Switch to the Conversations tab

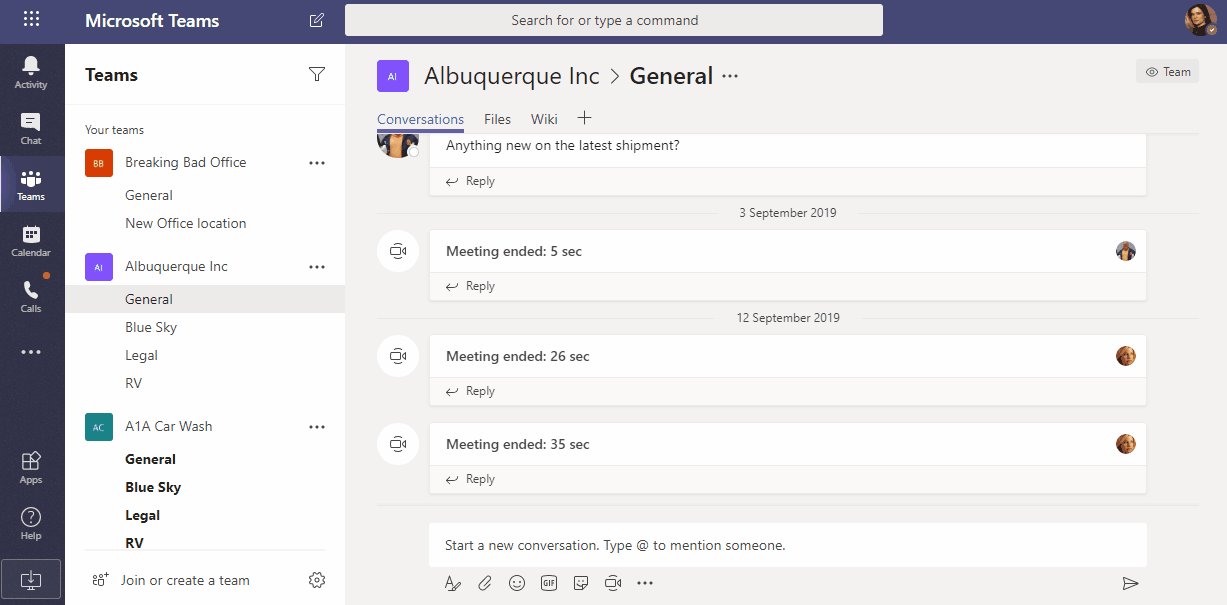[x=420, y=119]
